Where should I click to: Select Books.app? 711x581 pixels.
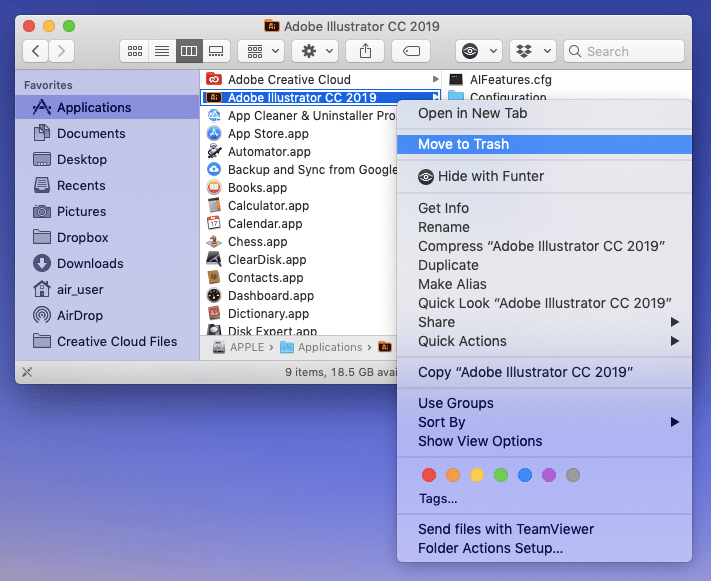[299, 188]
